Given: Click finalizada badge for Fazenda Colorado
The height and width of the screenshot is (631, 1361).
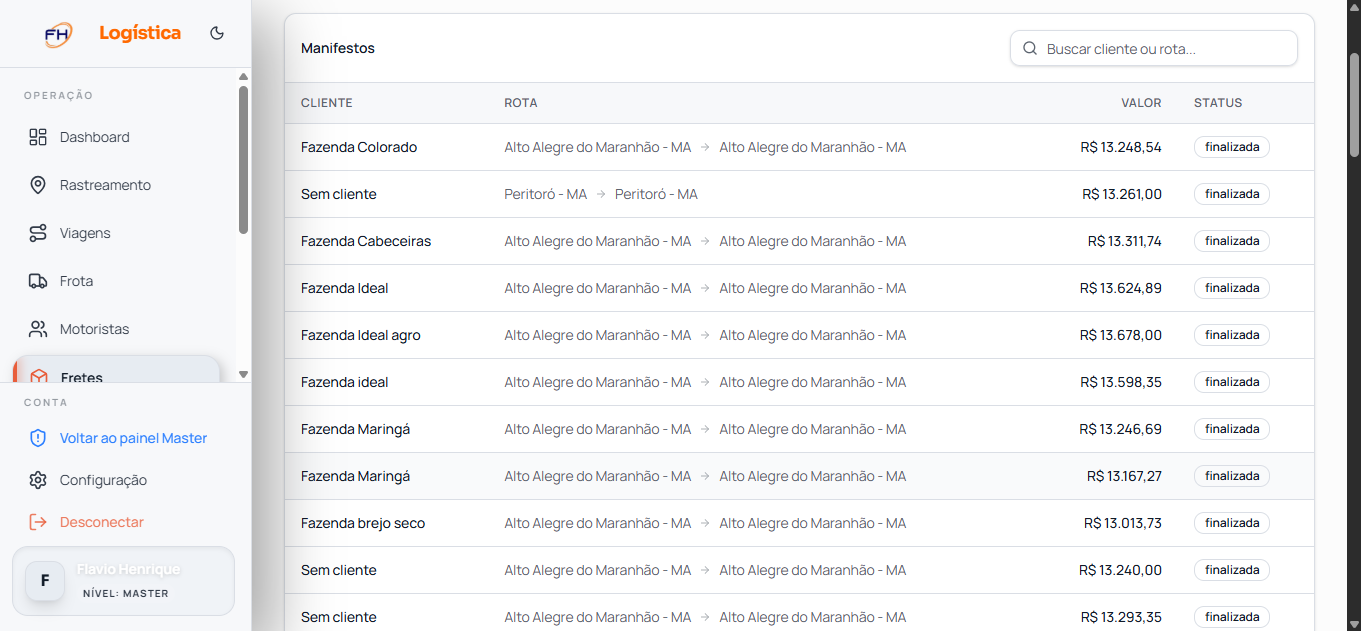Looking at the screenshot, I should tap(1232, 147).
